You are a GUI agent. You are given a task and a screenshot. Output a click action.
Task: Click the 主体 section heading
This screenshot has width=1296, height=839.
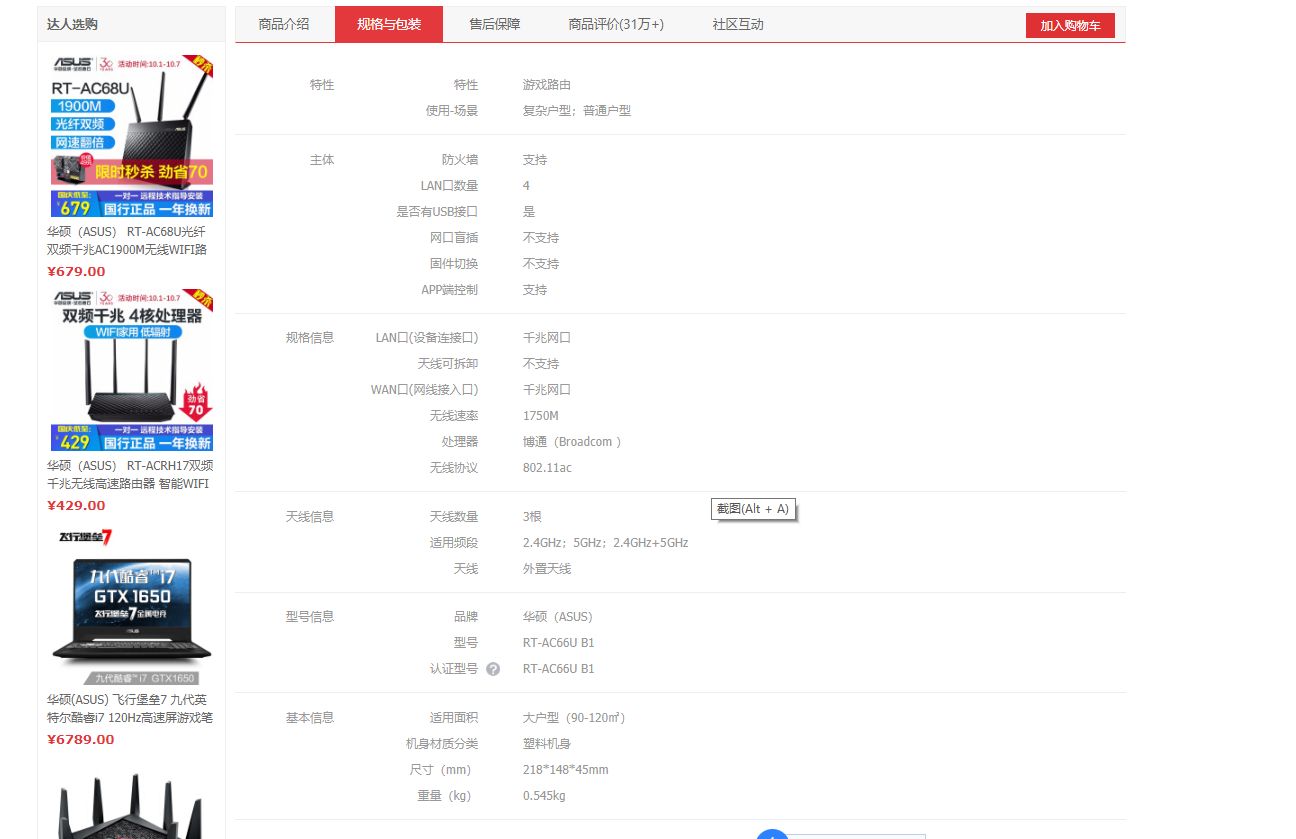[322, 160]
